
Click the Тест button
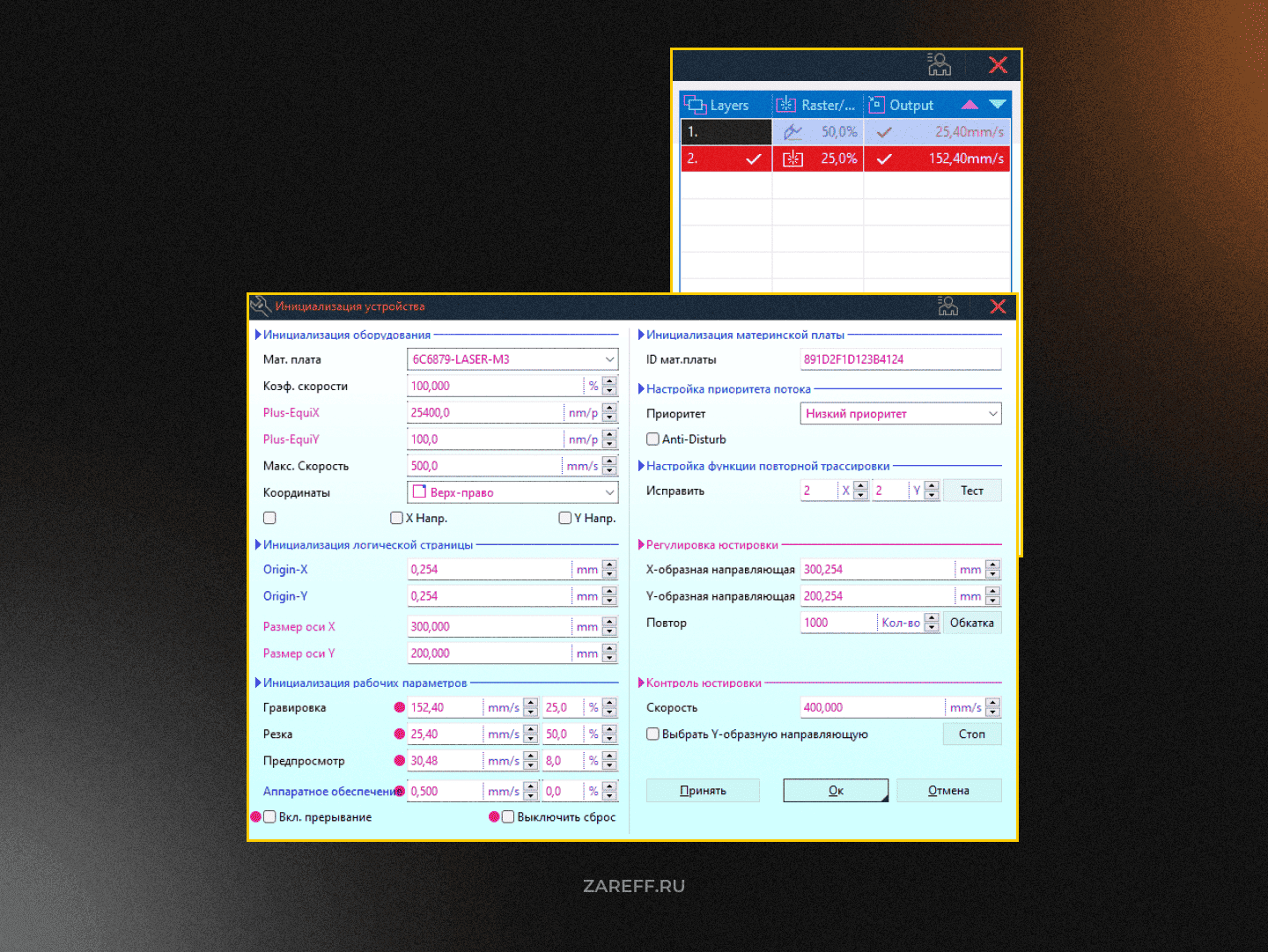972,491
